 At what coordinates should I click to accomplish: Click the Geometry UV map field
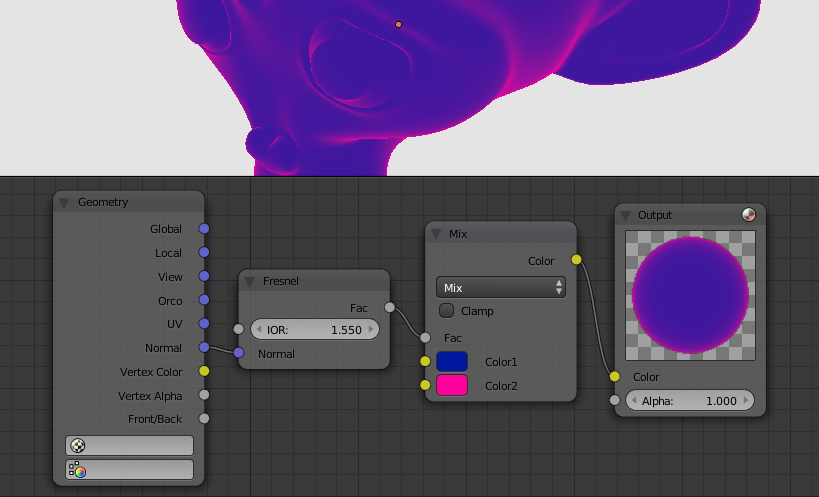tap(130, 445)
